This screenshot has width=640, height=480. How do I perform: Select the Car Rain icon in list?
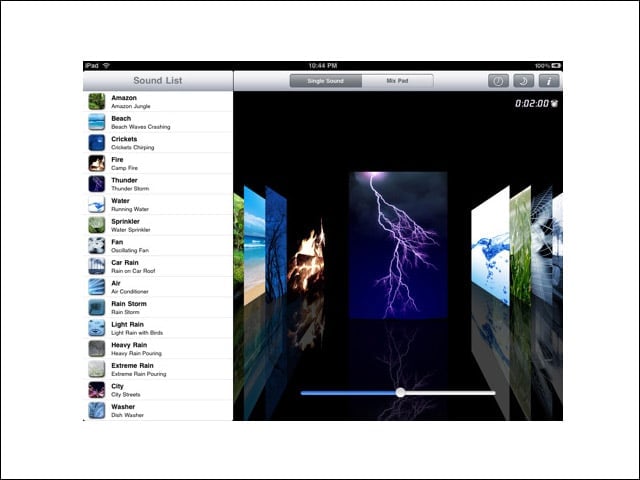pos(97,266)
